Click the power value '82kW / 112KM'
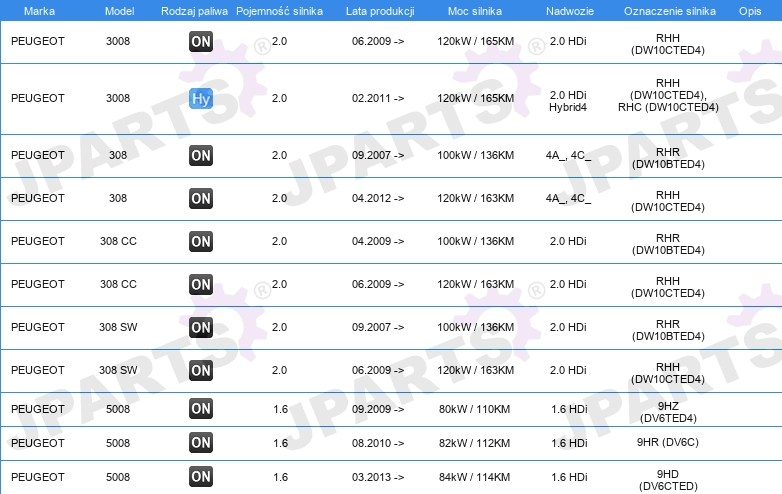The height and width of the screenshot is (494, 782). (474, 443)
